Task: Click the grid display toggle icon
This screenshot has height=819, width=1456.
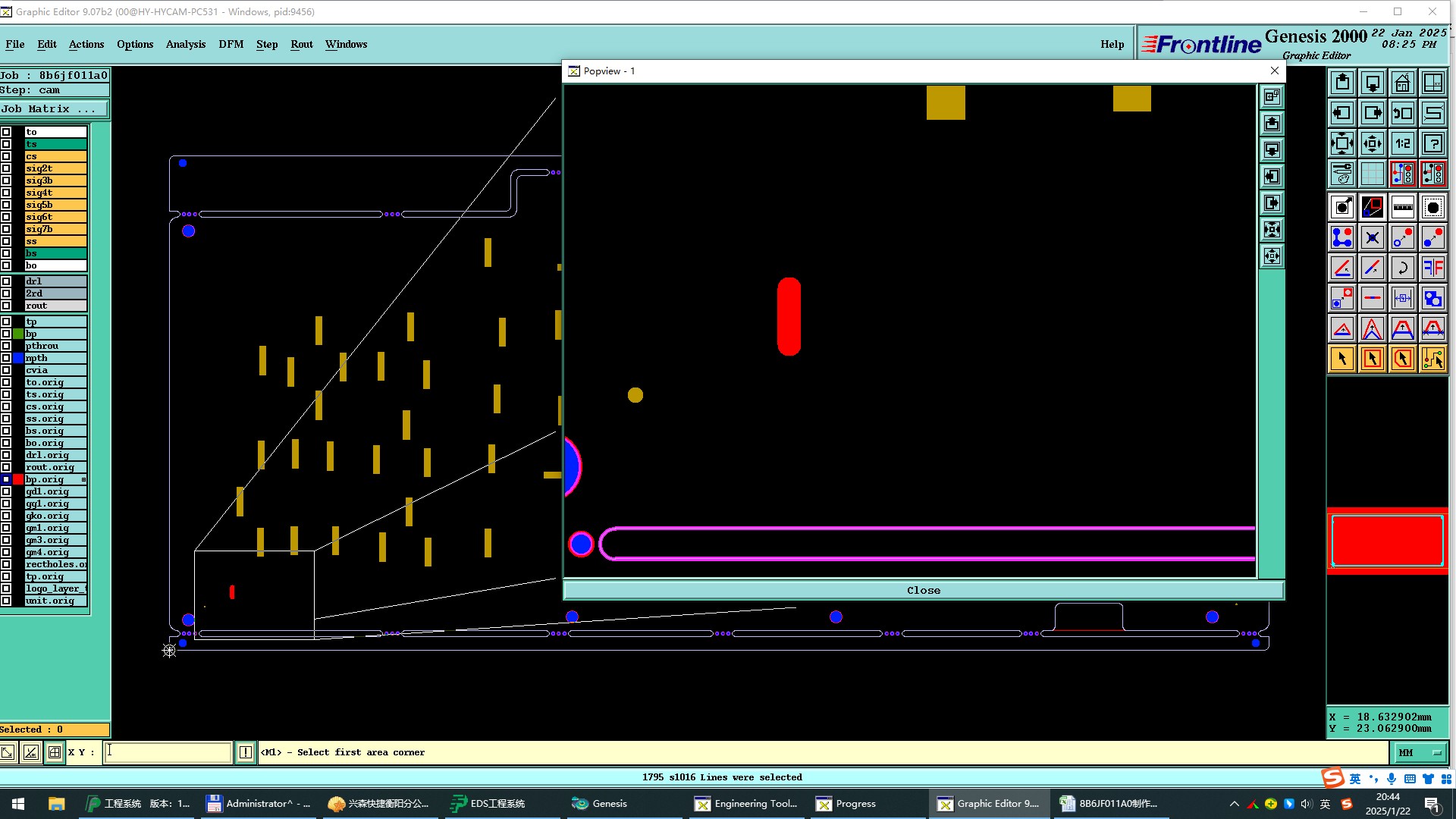Action: 1372,174
